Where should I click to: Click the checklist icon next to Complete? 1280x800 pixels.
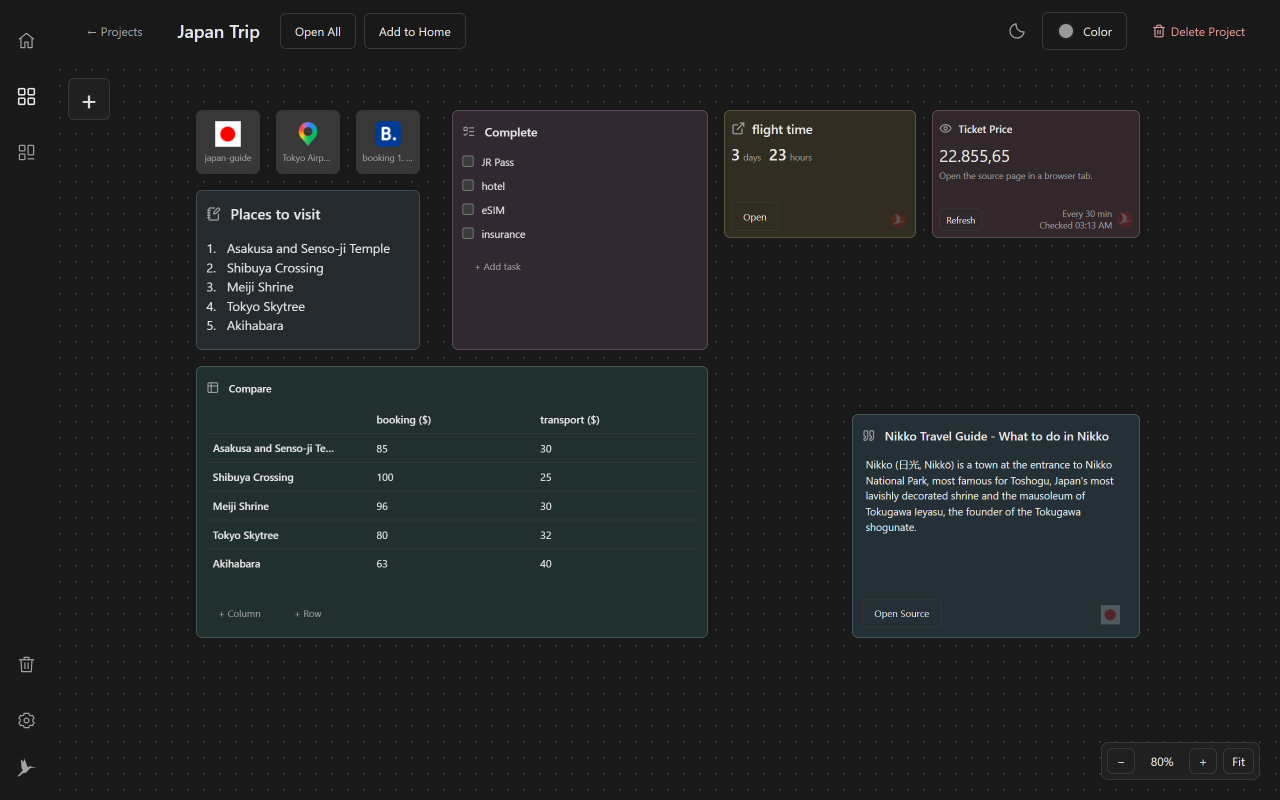[468, 132]
